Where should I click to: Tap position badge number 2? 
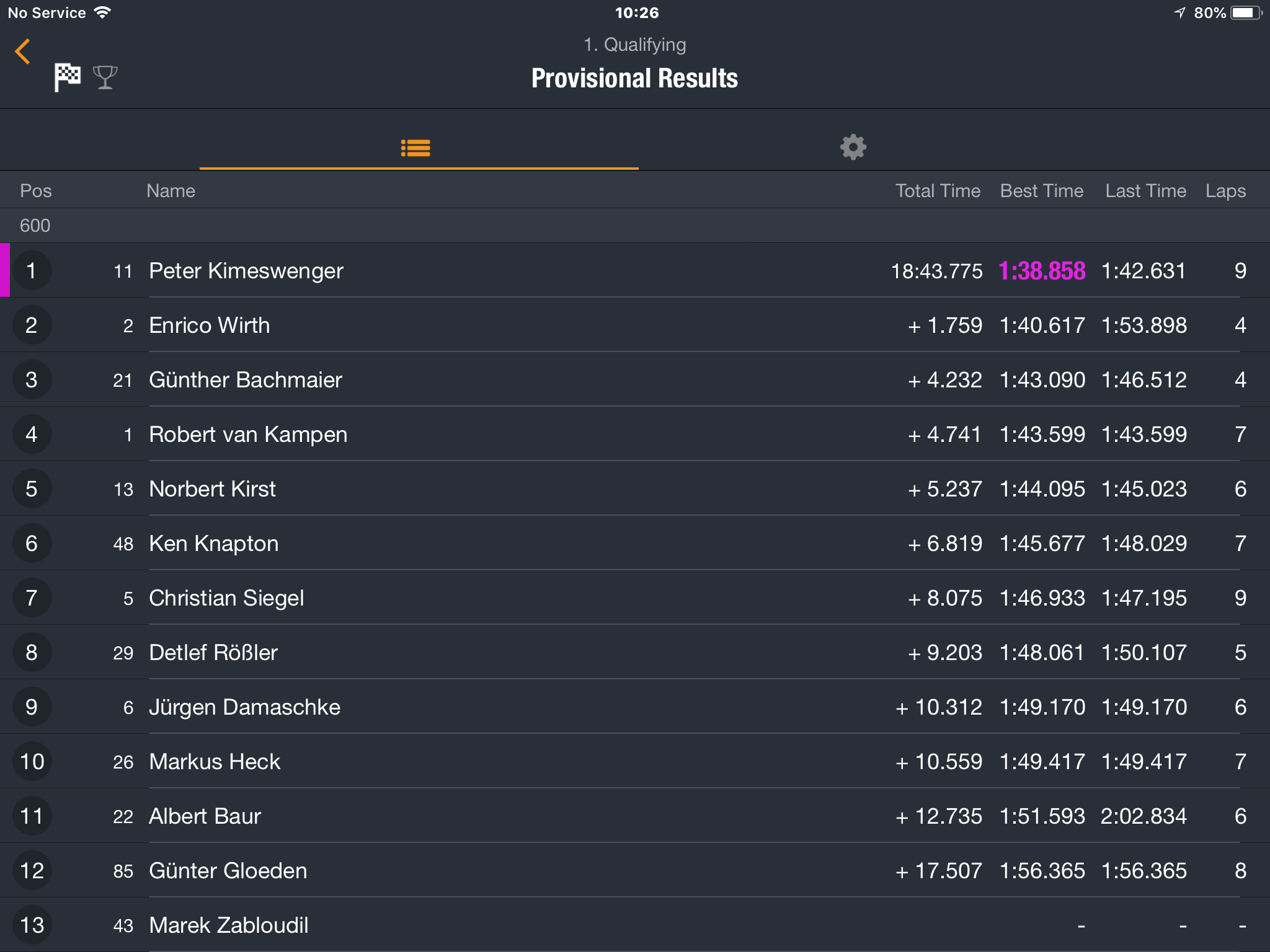(32, 325)
